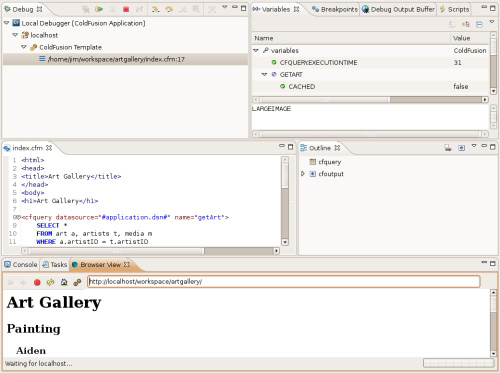Screen dimensions: 500x373
Task: Click the editor horizontal scrollbar right arrow
Action: coord(276,250)
